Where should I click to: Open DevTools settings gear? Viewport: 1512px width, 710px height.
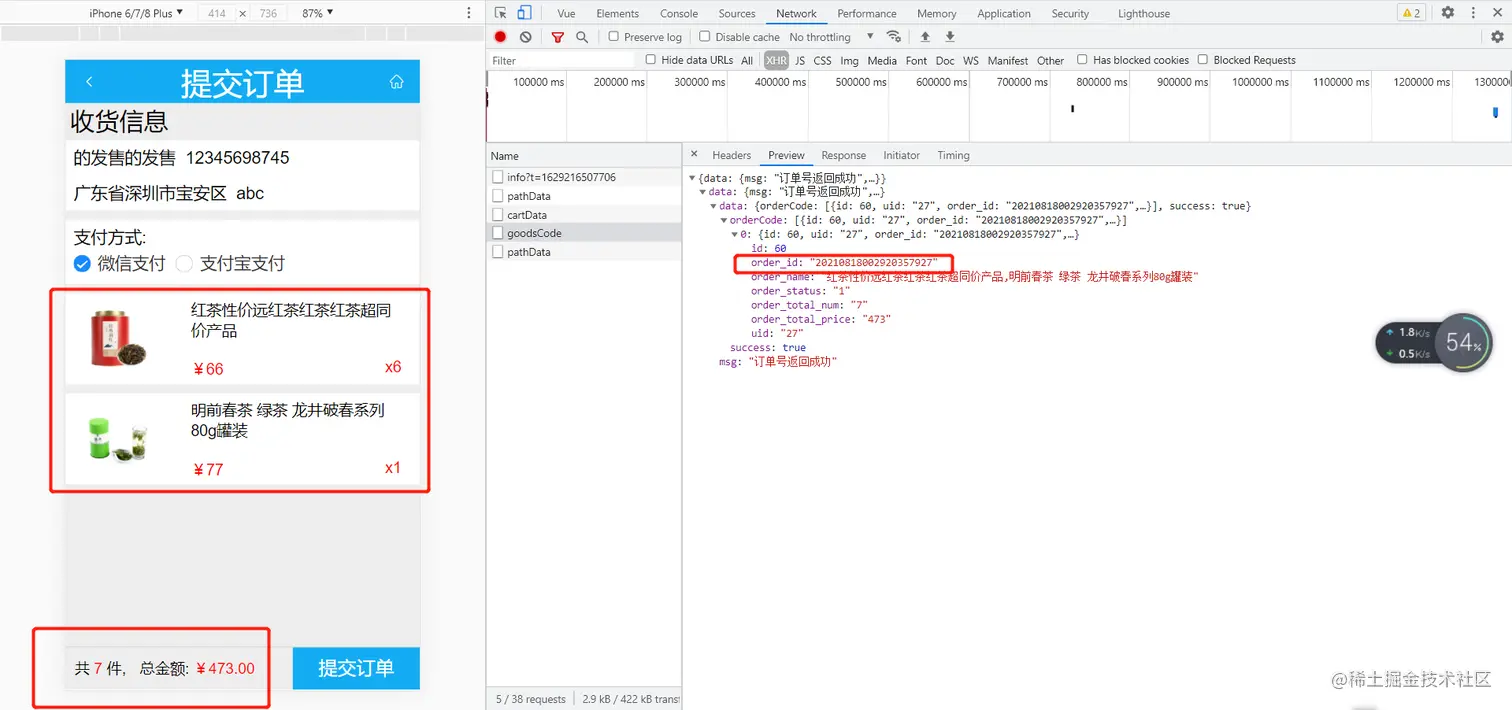[x=1448, y=13]
